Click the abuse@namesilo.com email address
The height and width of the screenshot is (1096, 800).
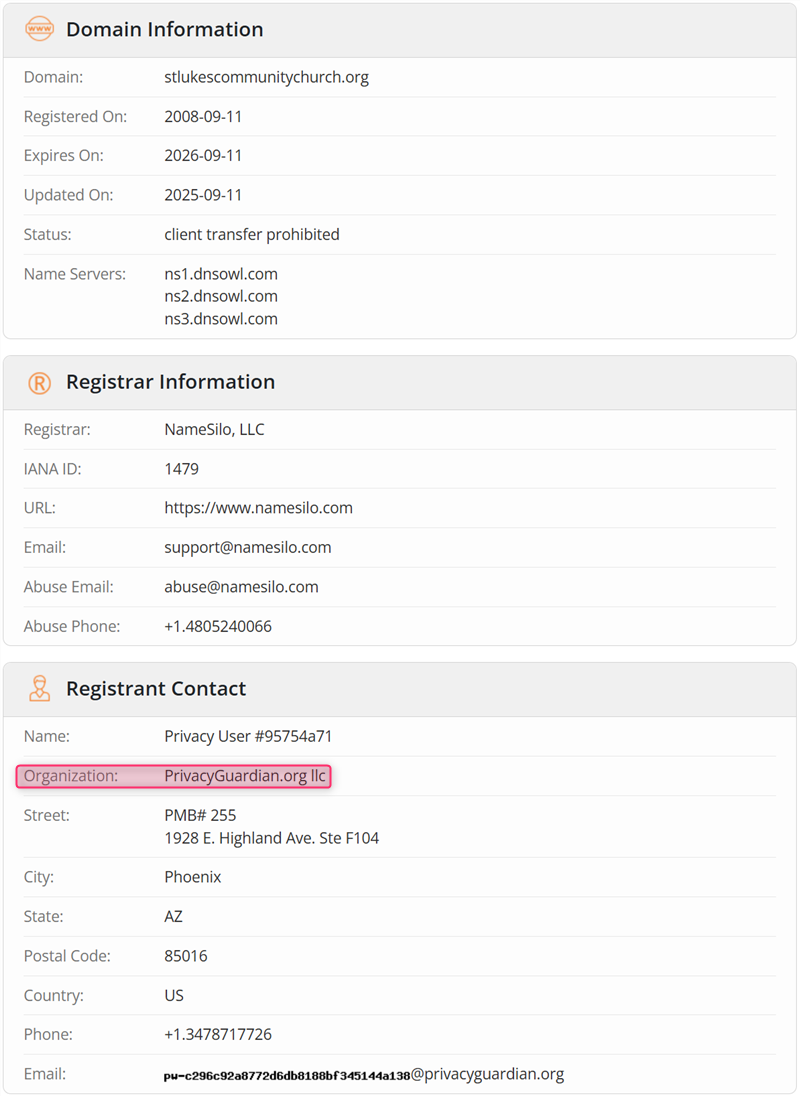241,587
